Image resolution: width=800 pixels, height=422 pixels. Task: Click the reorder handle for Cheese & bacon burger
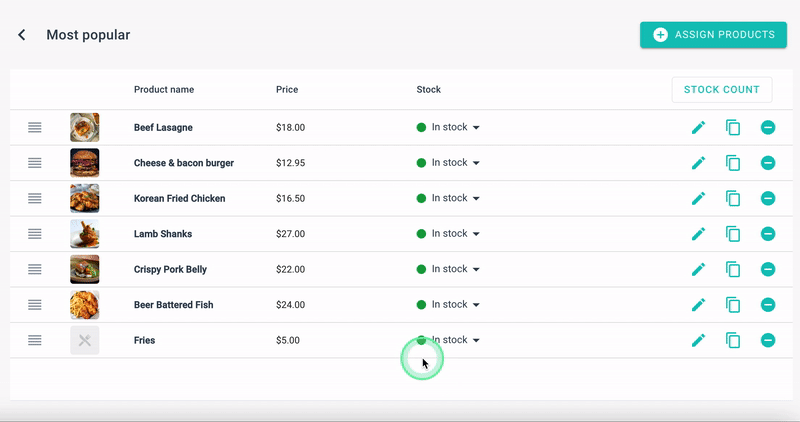click(35, 163)
